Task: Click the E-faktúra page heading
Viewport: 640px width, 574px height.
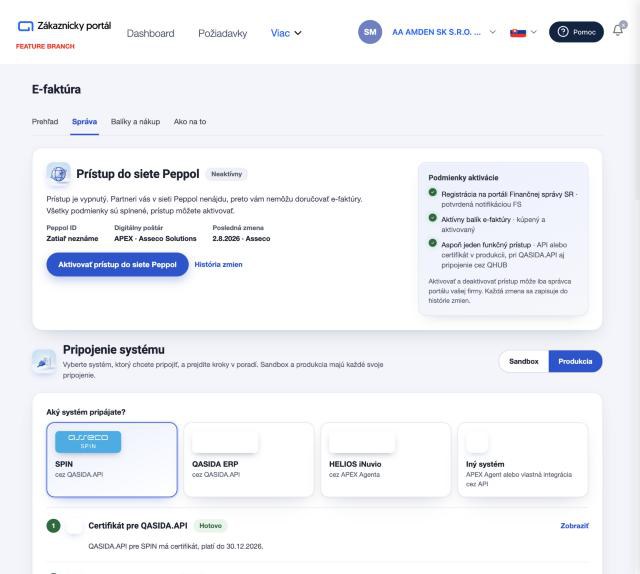Action: click(56, 89)
